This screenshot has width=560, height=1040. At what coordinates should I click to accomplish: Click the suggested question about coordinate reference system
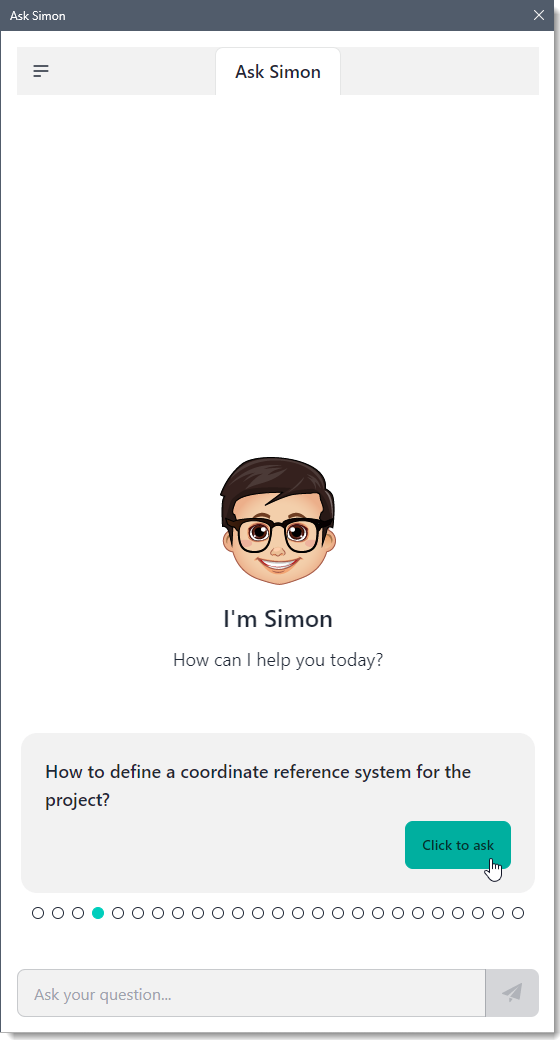[x=258, y=785]
